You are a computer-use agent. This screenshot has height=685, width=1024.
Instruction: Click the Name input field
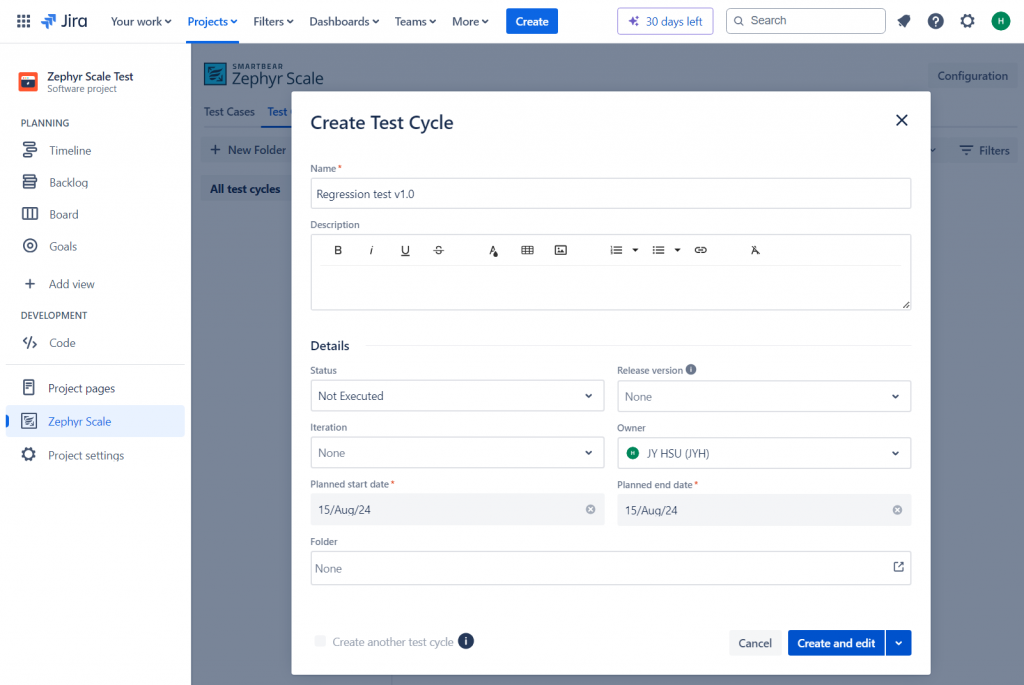click(611, 194)
